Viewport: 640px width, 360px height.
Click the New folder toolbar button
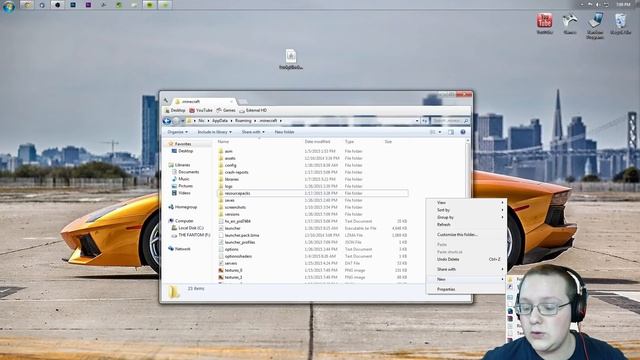pyautogui.click(x=284, y=132)
